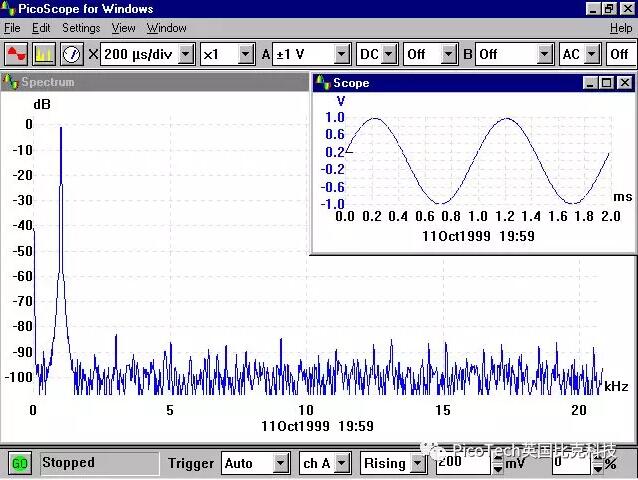The image size is (638, 480).
Task: Click the trigger threshold mV spinner arrows
Action: [496, 463]
